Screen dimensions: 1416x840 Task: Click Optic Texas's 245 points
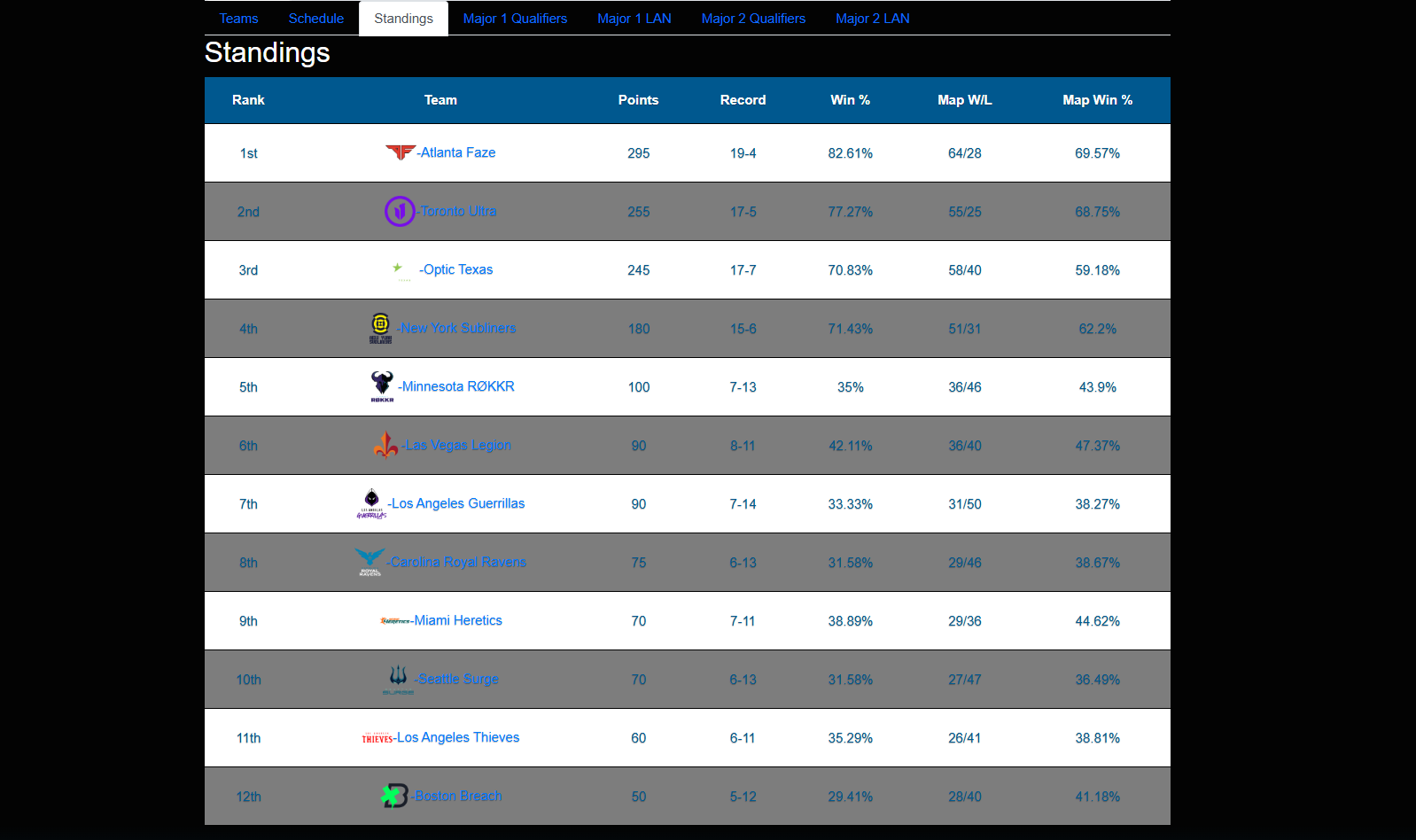coord(638,270)
